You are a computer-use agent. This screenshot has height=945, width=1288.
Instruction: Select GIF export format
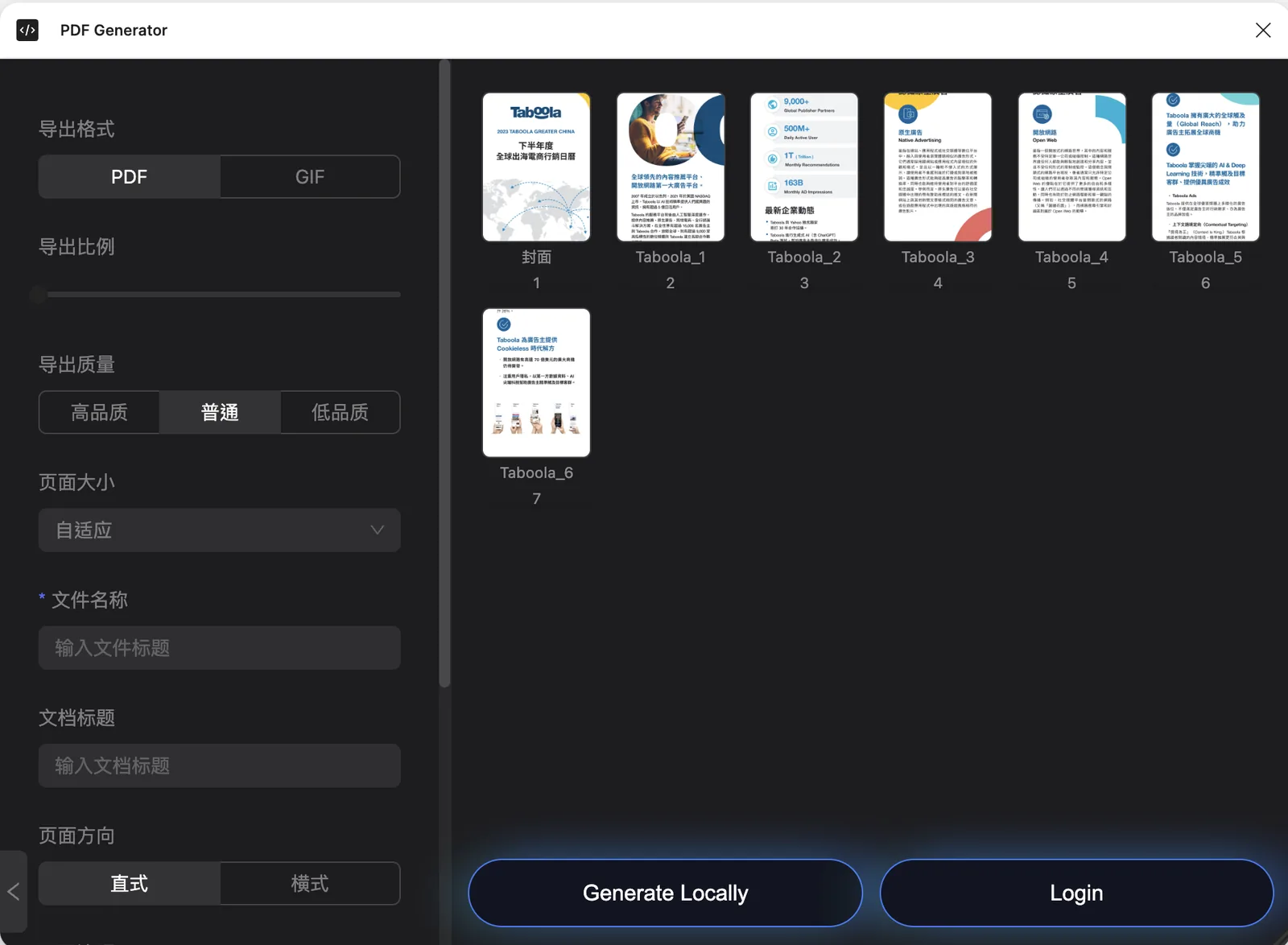coord(310,177)
